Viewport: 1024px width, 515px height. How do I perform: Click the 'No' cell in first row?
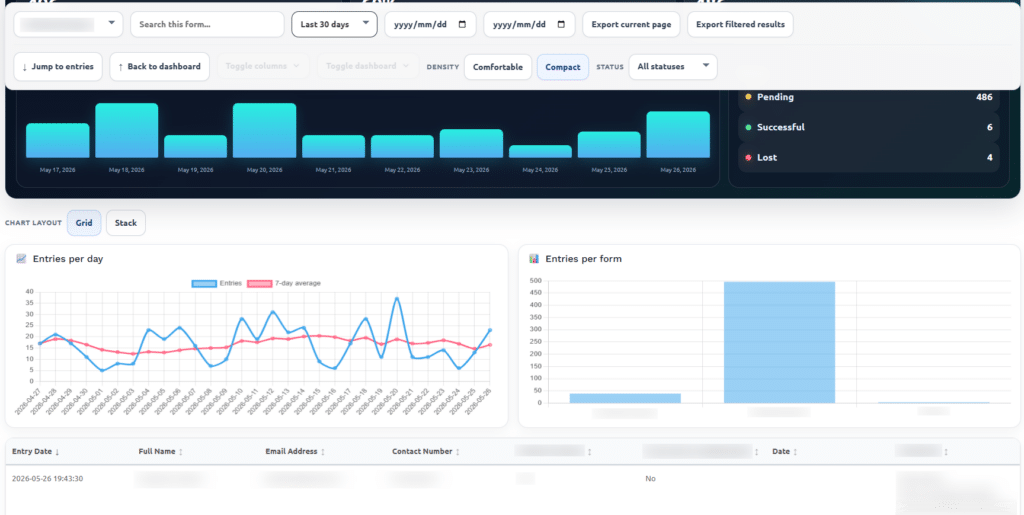(650, 478)
